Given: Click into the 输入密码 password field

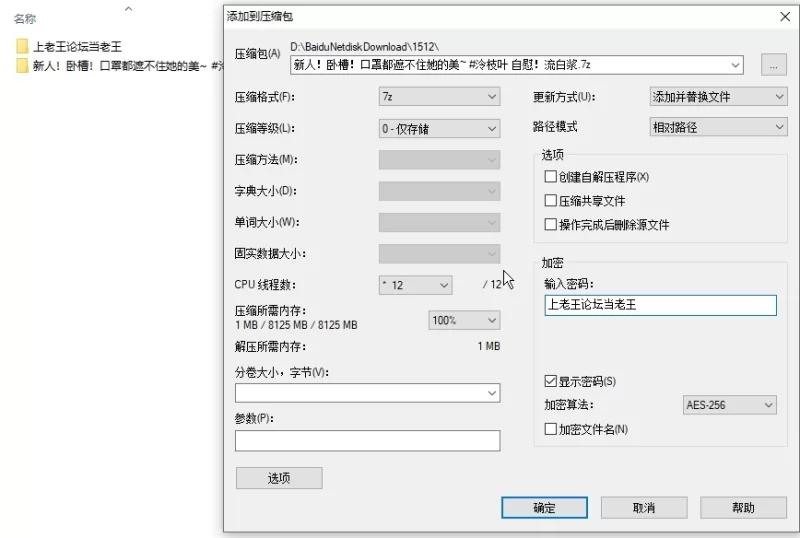Looking at the screenshot, I should pyautogui.click(x=661, y=305).
